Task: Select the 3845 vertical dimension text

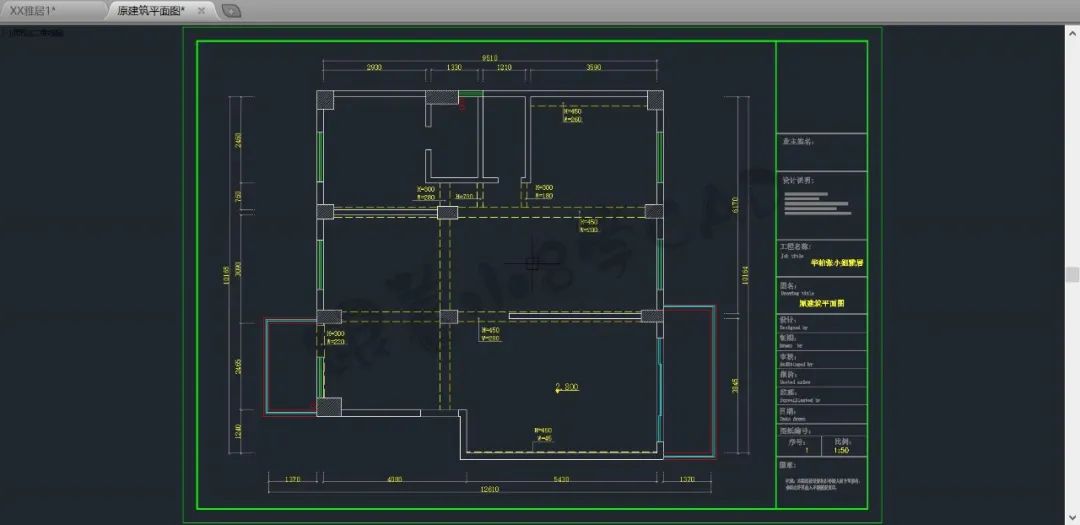Action: click(734, 387)
